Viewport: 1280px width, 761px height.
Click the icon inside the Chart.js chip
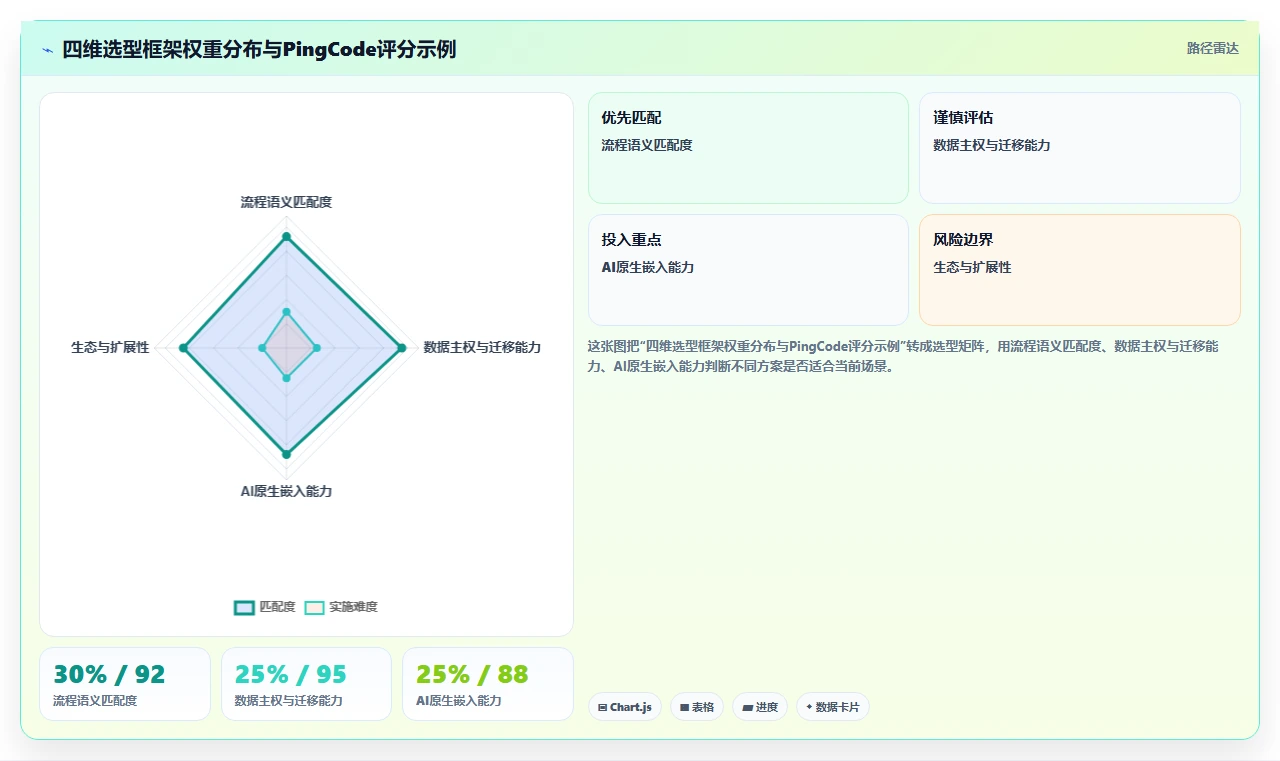coord(602,707)
